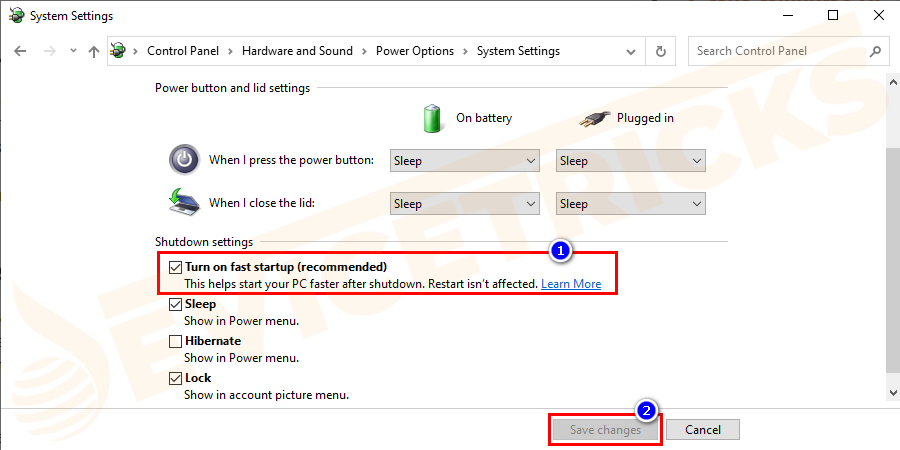The width and height of the screenshot is (900, 450).
Task: Click the power button icon
Action: point(185,160)
